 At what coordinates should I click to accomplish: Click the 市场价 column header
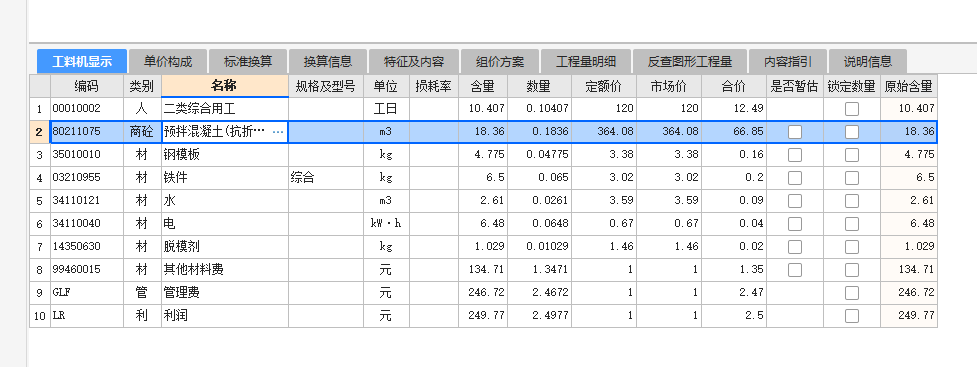point(669,86)
